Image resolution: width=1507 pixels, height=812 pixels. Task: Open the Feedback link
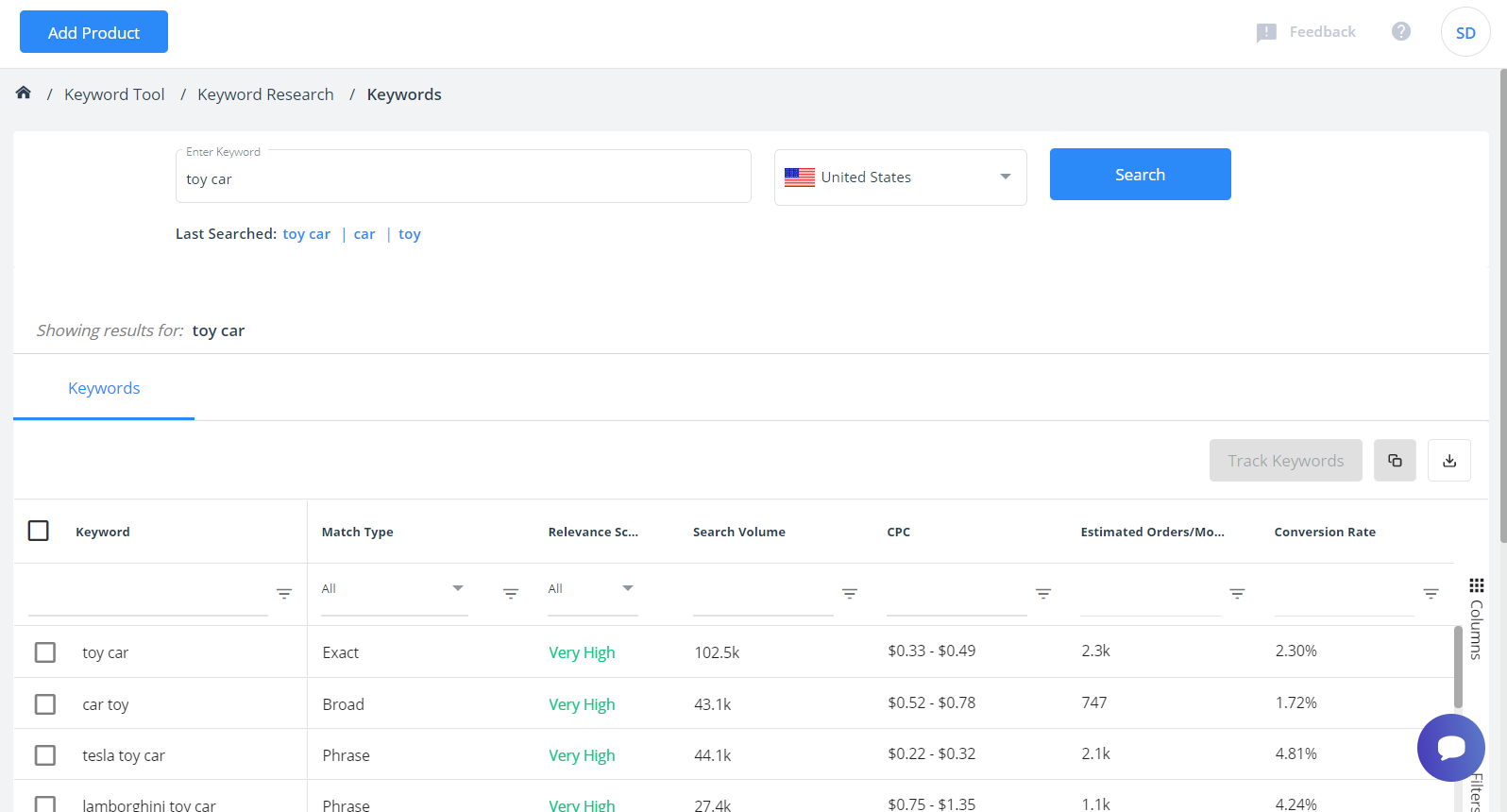point(1323,32)
